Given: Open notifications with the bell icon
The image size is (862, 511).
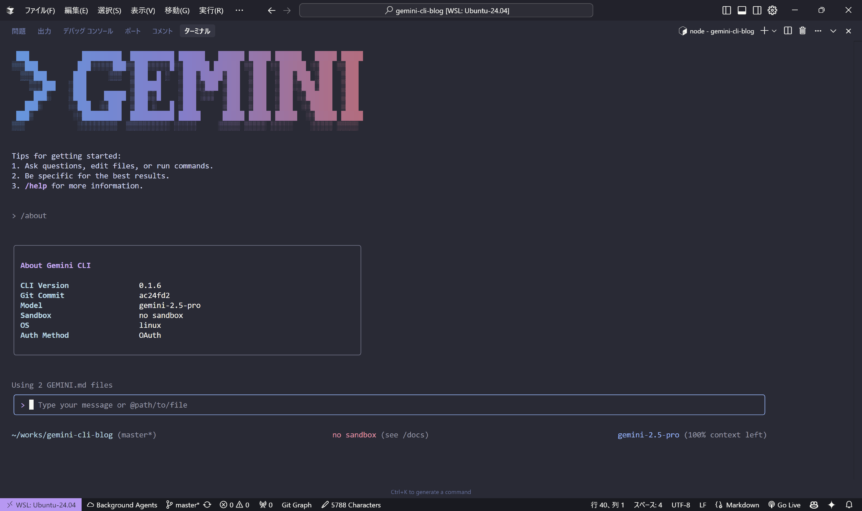Looking at the screenshot, I should click(849, 505).
